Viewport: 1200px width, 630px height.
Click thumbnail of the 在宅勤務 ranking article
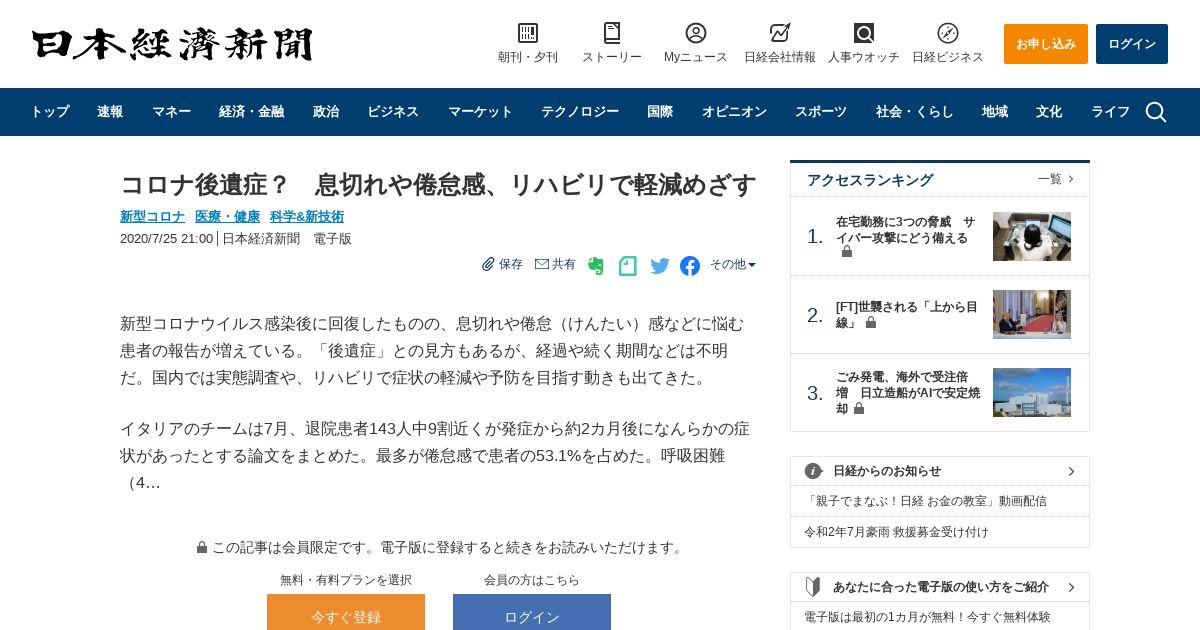pyautogui.click(x=1032, y=236)
